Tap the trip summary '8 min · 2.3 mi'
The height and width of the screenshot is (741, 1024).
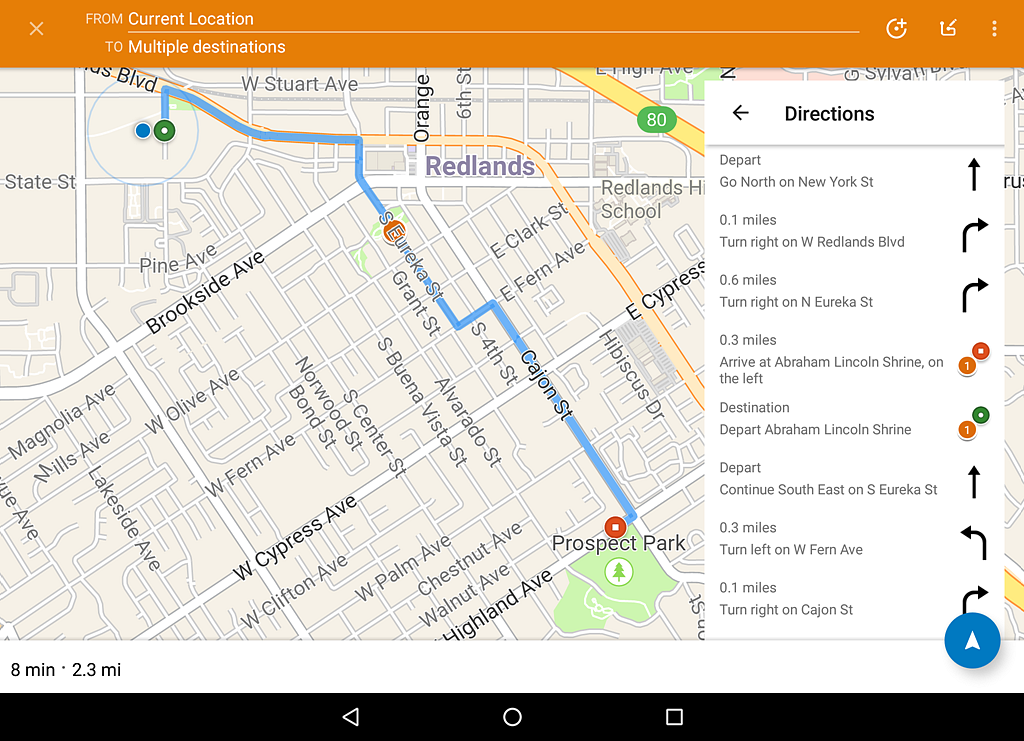(x=66, y=670)
